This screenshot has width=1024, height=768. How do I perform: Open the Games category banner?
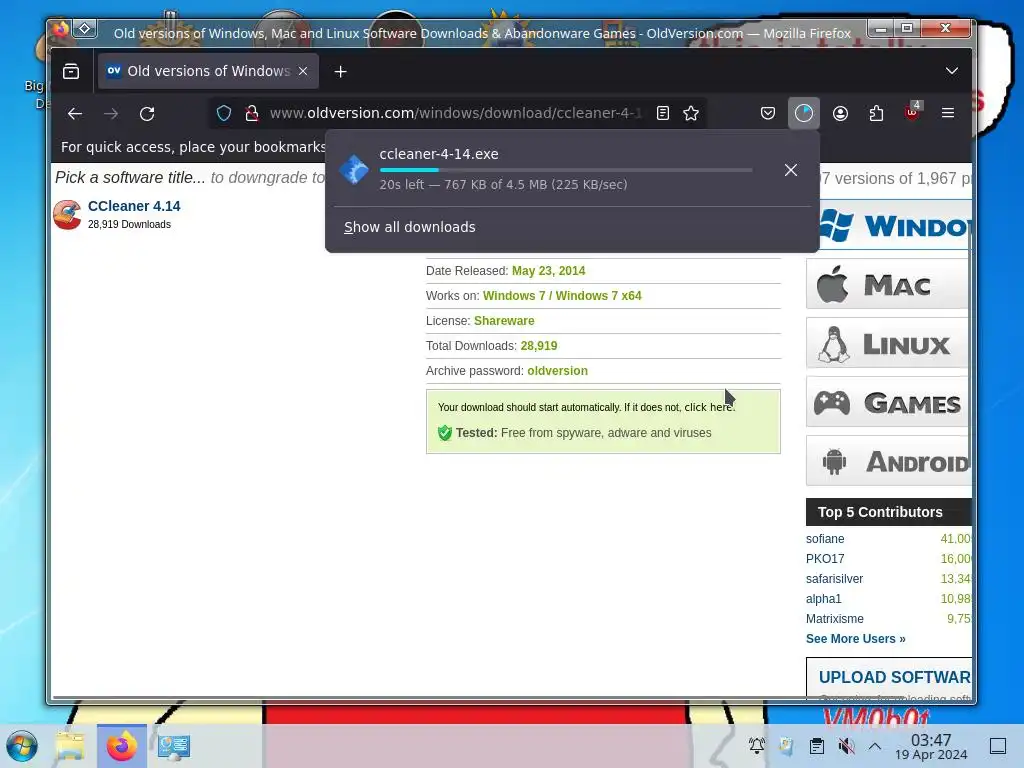(889, 402)
